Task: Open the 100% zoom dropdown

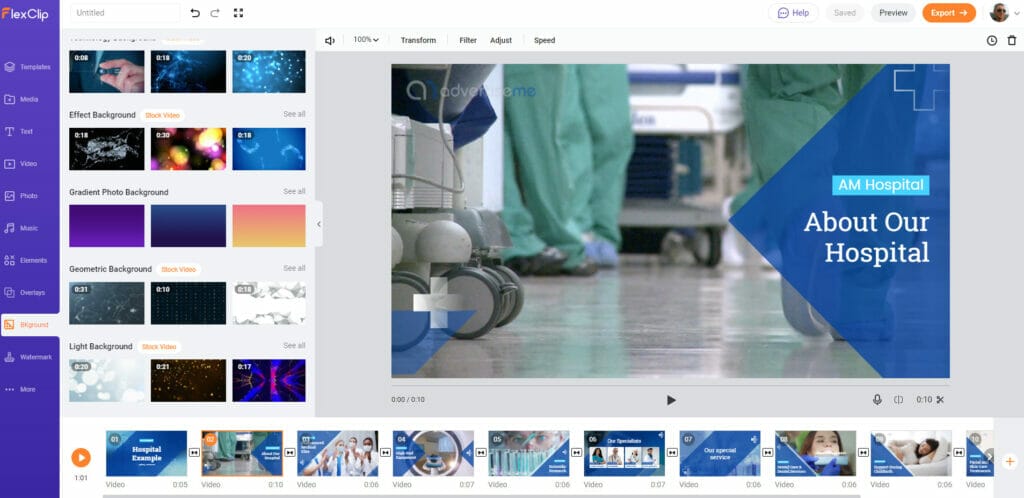Action: [366, 40]
